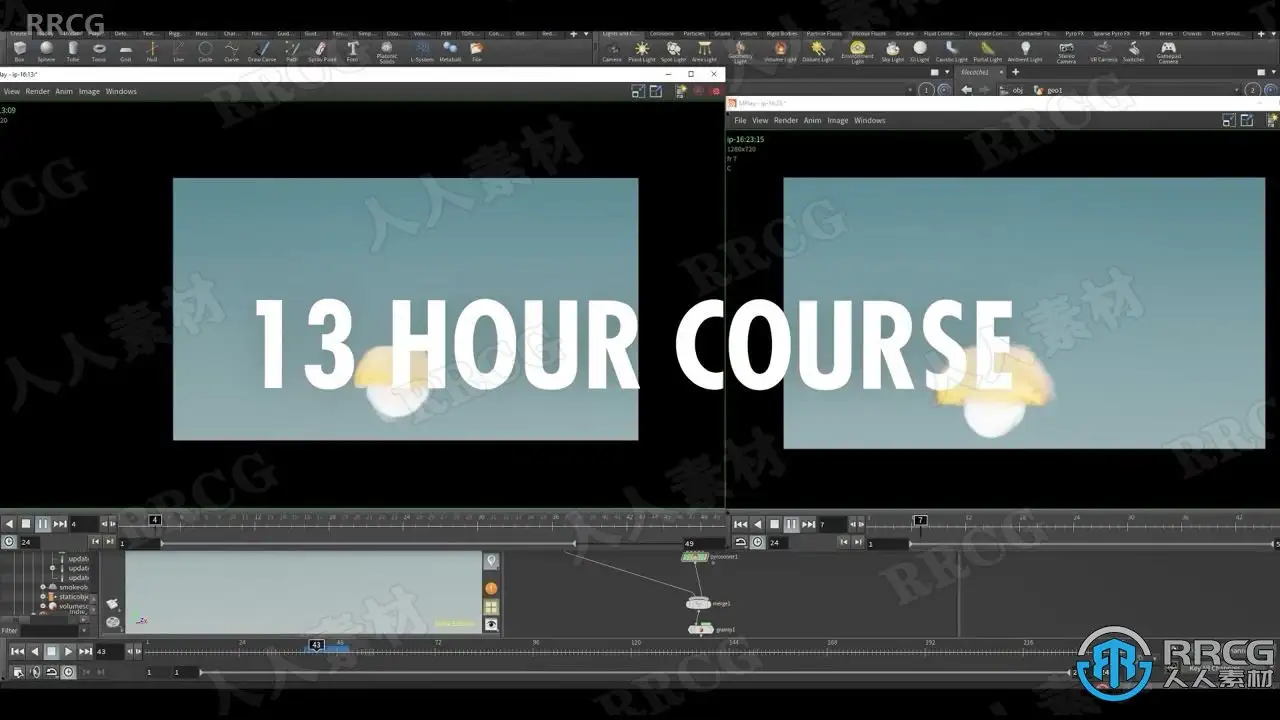Navigate back in the network editor
This screenshot has height=720, width=1280.
967,90
